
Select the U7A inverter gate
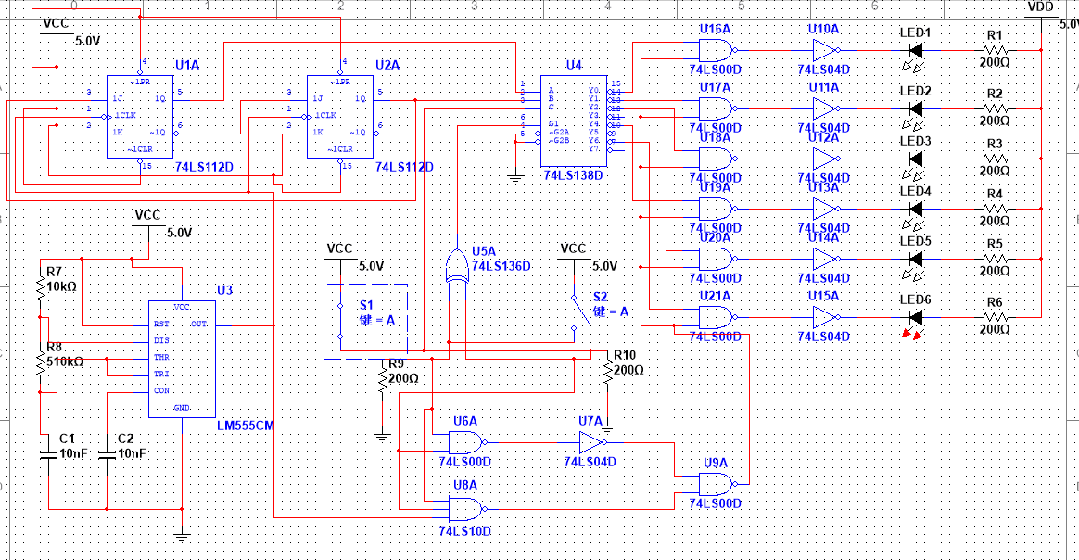point(594,442)
